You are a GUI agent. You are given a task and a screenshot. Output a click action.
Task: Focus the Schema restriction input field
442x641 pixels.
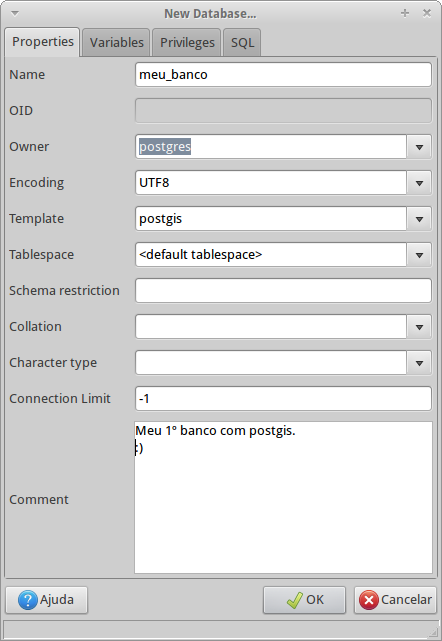[x=283, y=291]
